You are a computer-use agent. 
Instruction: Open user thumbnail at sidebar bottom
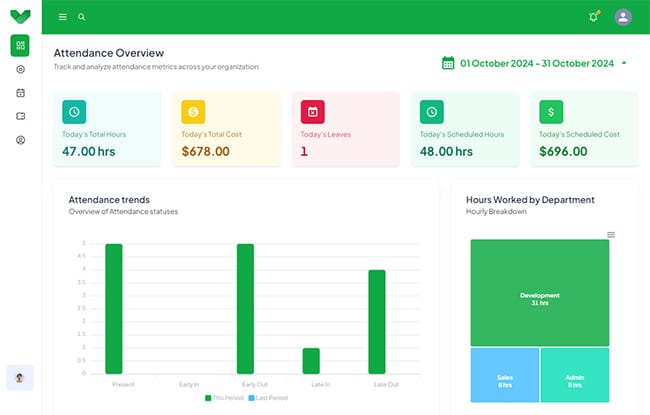point(20,377)
